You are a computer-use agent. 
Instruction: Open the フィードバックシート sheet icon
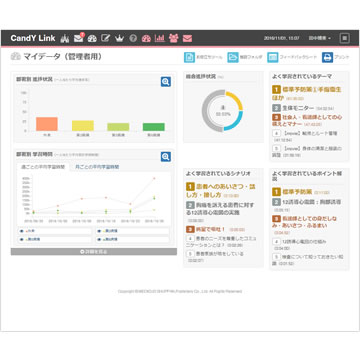tap(273, 57)
